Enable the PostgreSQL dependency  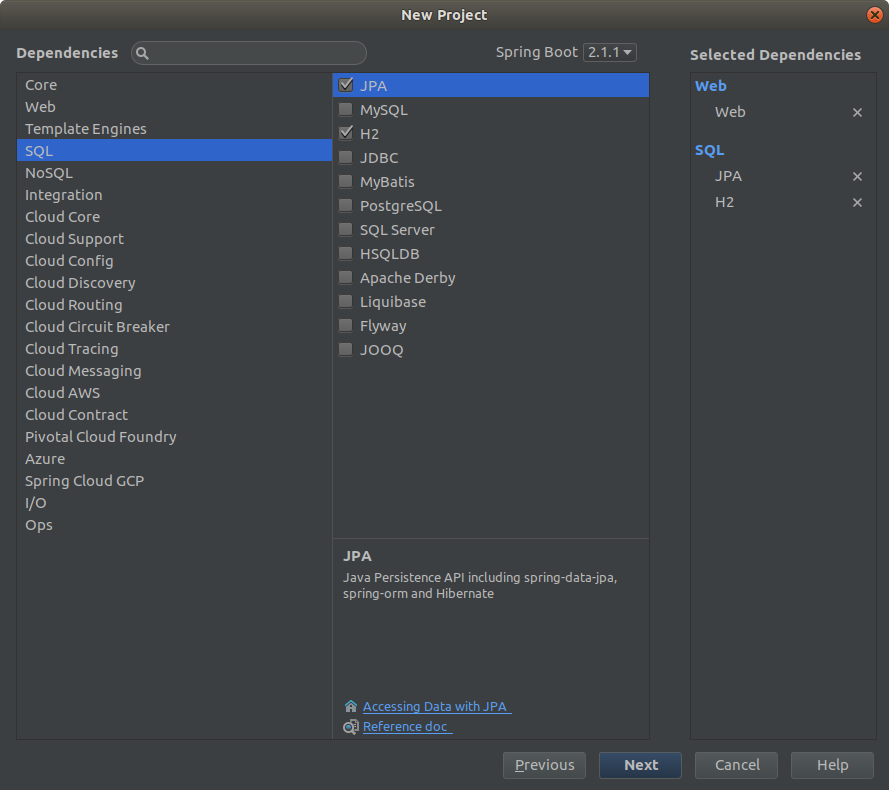344,205
